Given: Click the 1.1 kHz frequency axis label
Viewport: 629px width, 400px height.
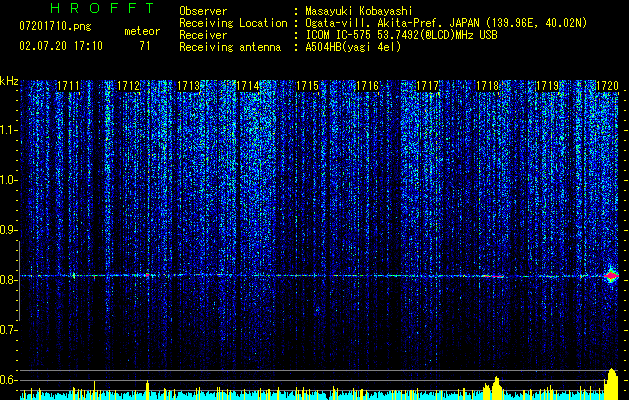Looking at the screenshot, I should click(9, 130).
